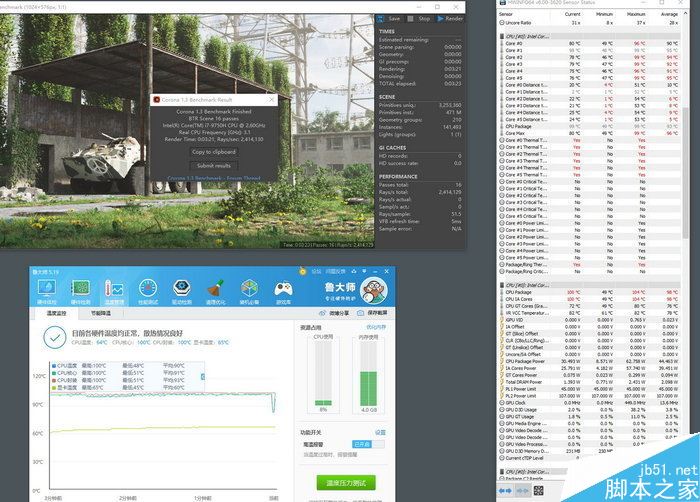Open the driver detection icon in Lu Dashi
The width and height of the screenshot is (700, 502).
pyautogui.click(x=182, y=288)
